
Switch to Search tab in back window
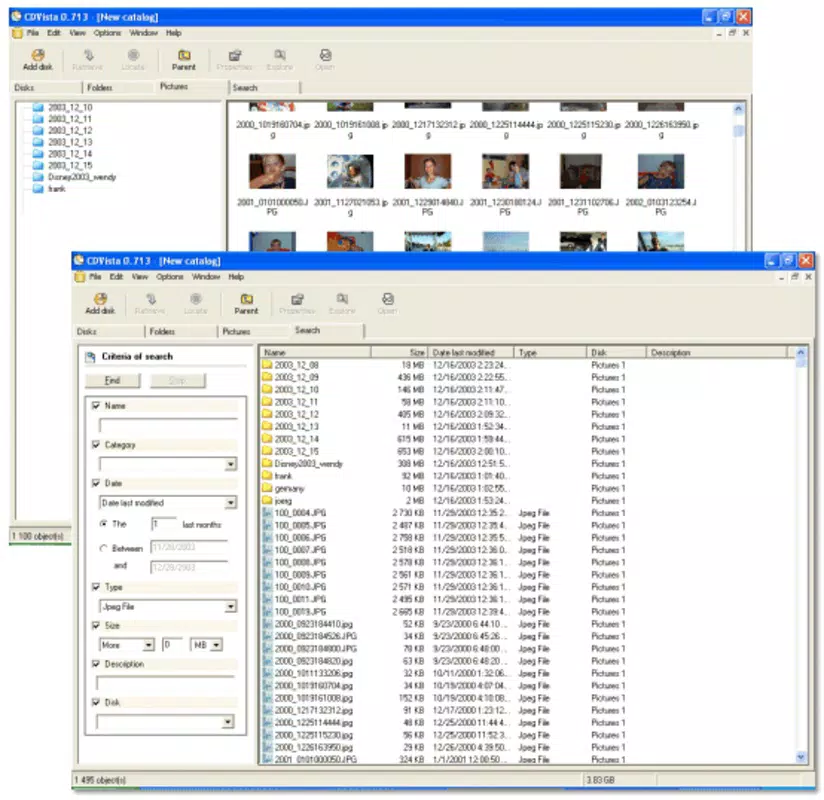point(264,88)
